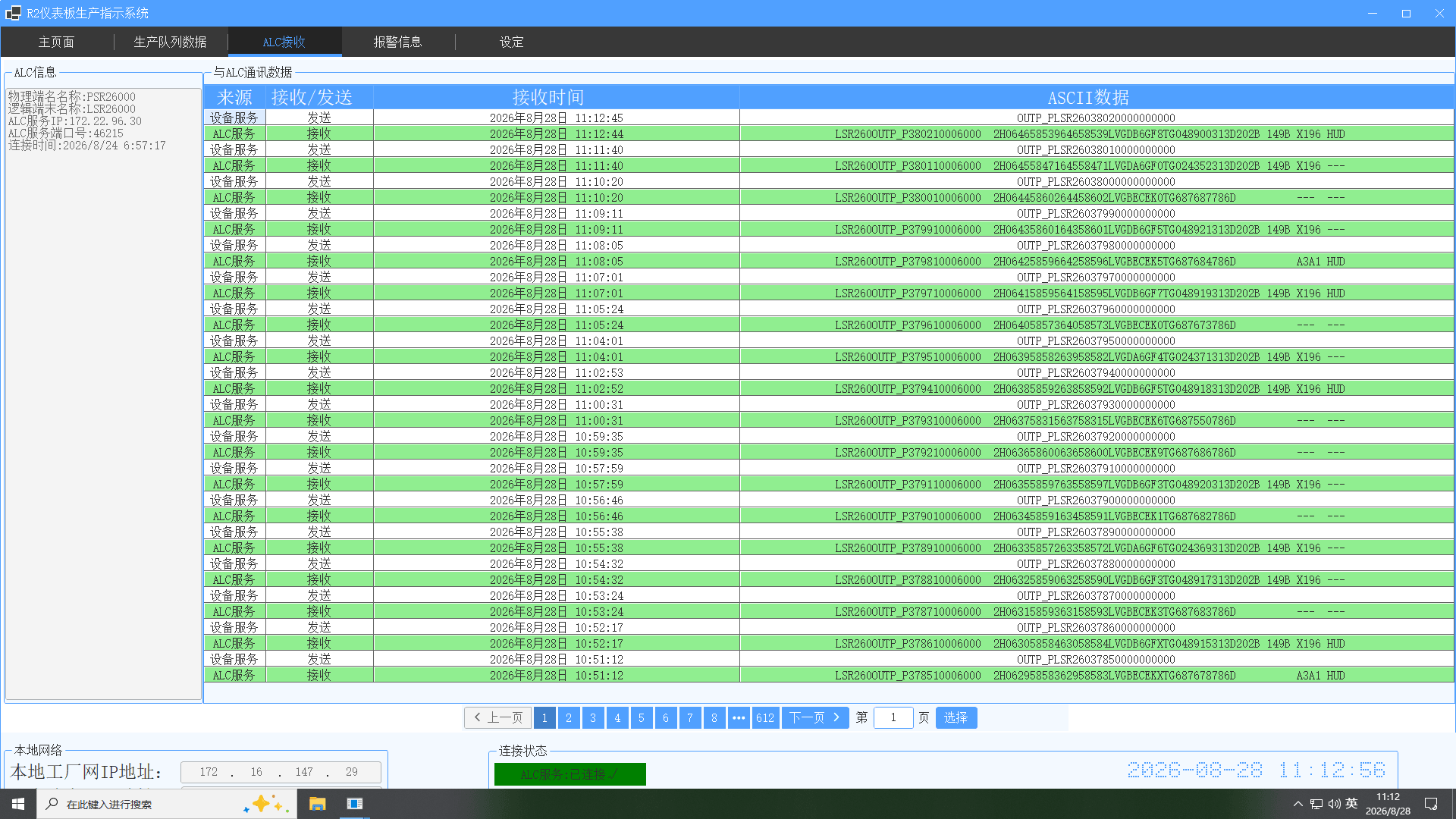Click the taskbar search box
Screen dimensions: 1456x819
coord(167,804)
